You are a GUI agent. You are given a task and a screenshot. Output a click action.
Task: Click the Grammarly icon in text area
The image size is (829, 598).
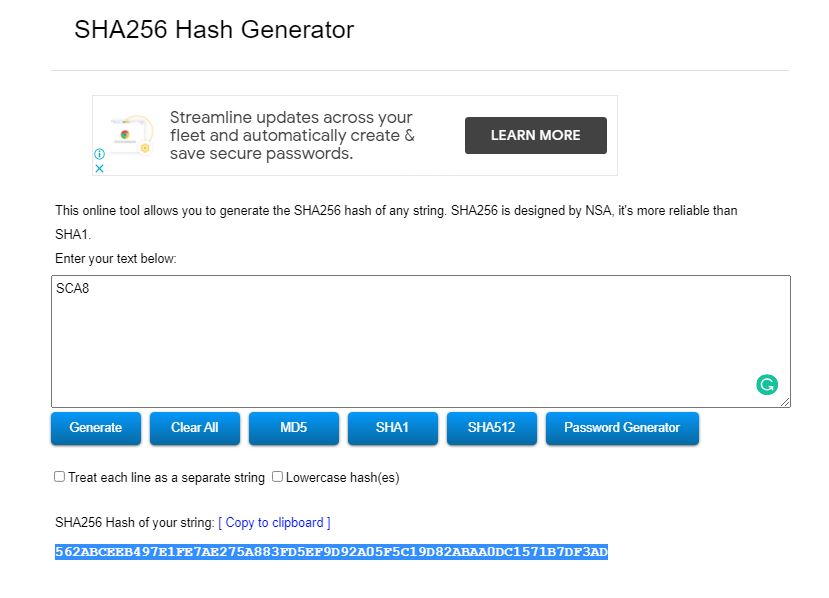pos(767,385)
